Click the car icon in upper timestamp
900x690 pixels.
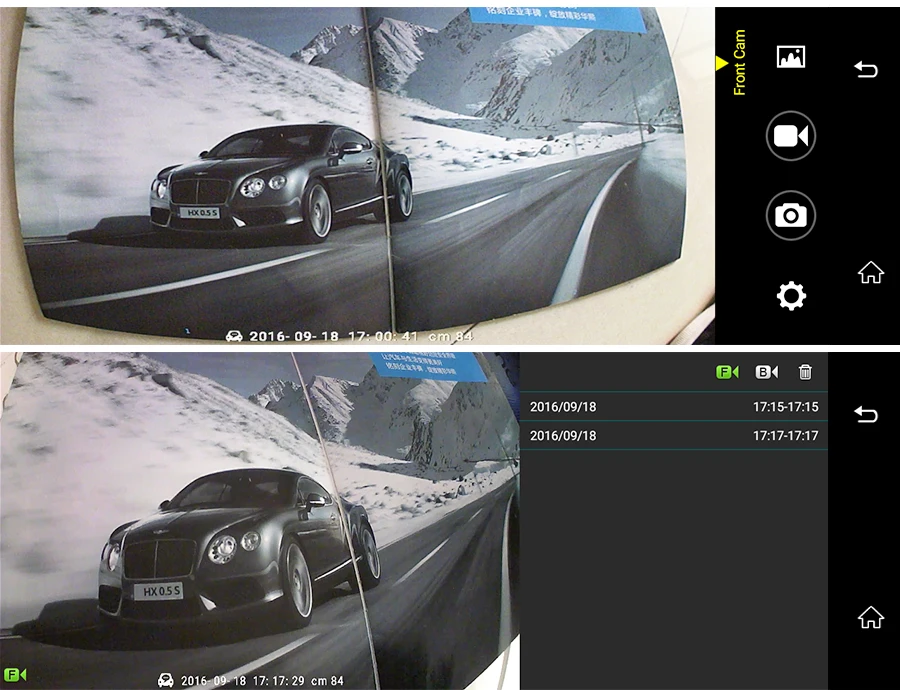234,336
